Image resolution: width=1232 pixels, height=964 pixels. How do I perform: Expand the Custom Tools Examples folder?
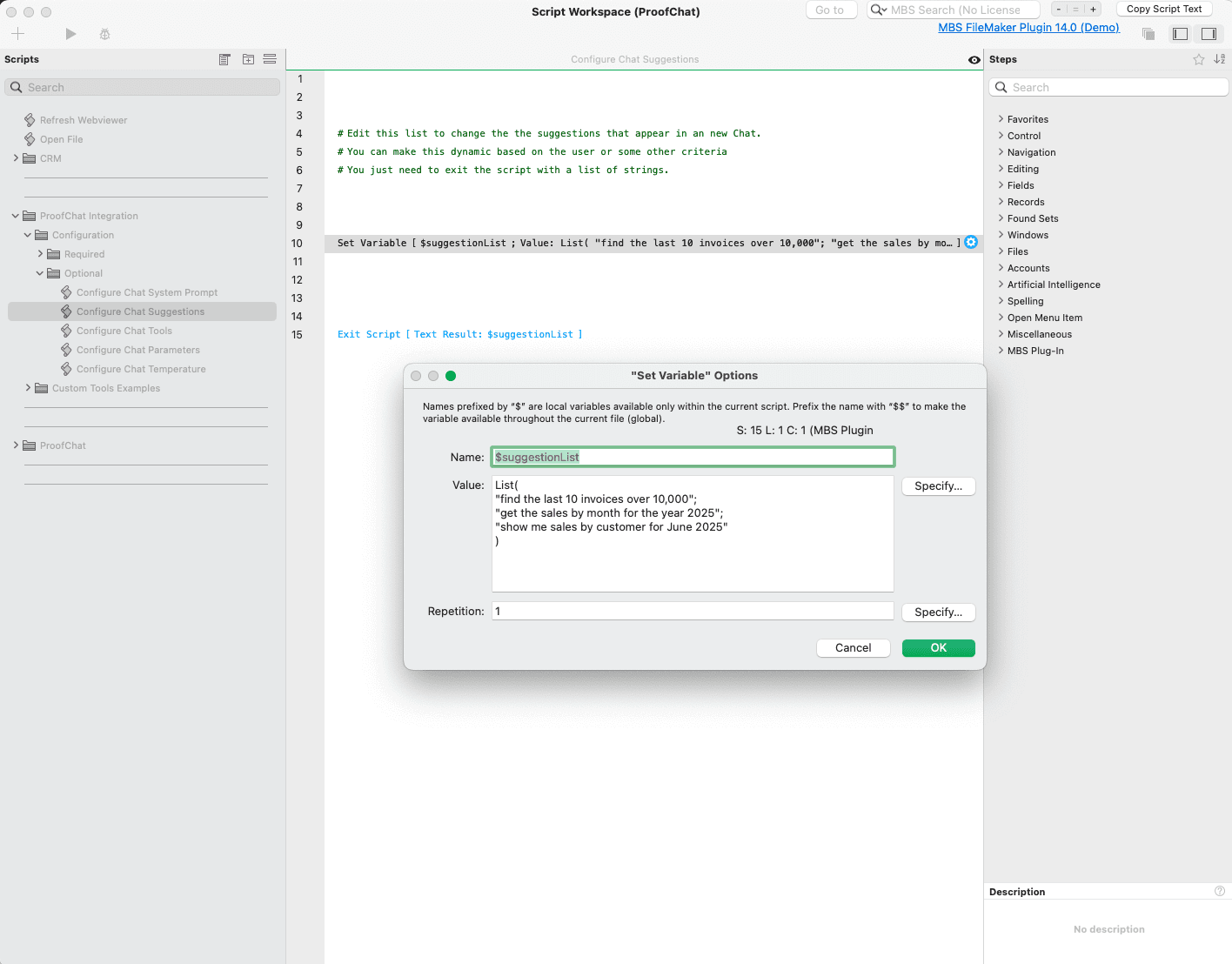[x=27, y=388]
